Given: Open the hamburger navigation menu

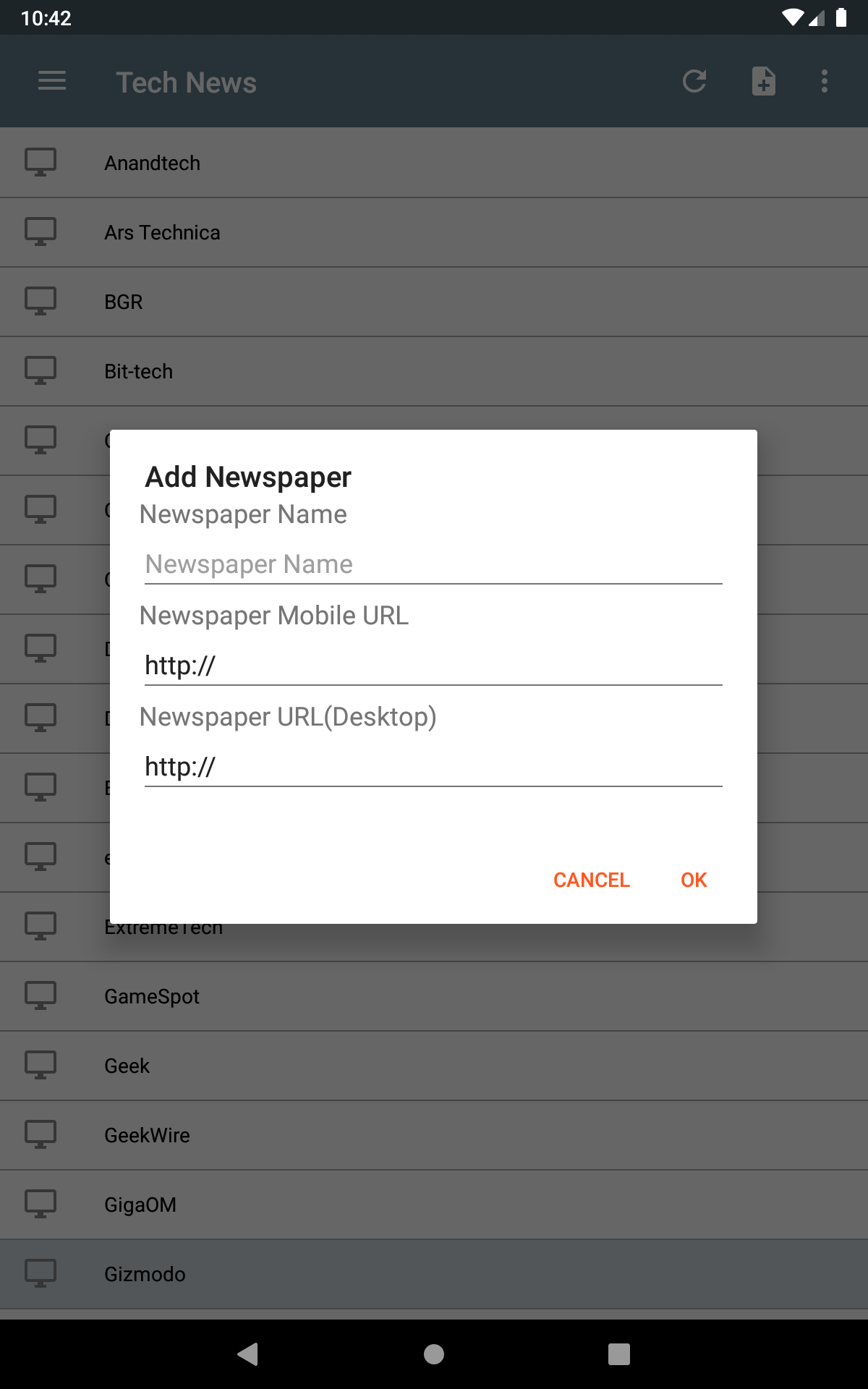Looking at the screenshot, I should pos(52,81).
